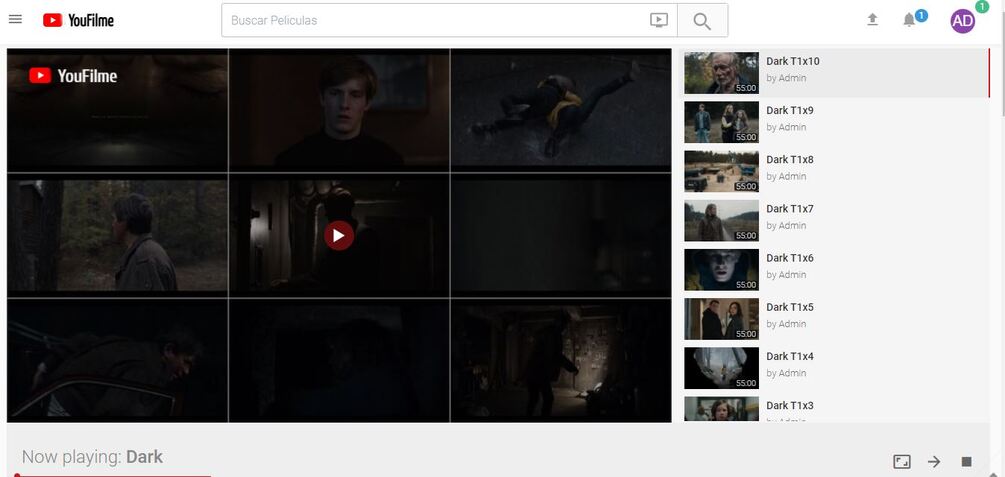
Task: Click the upload icon
Action: coord(872,20)
